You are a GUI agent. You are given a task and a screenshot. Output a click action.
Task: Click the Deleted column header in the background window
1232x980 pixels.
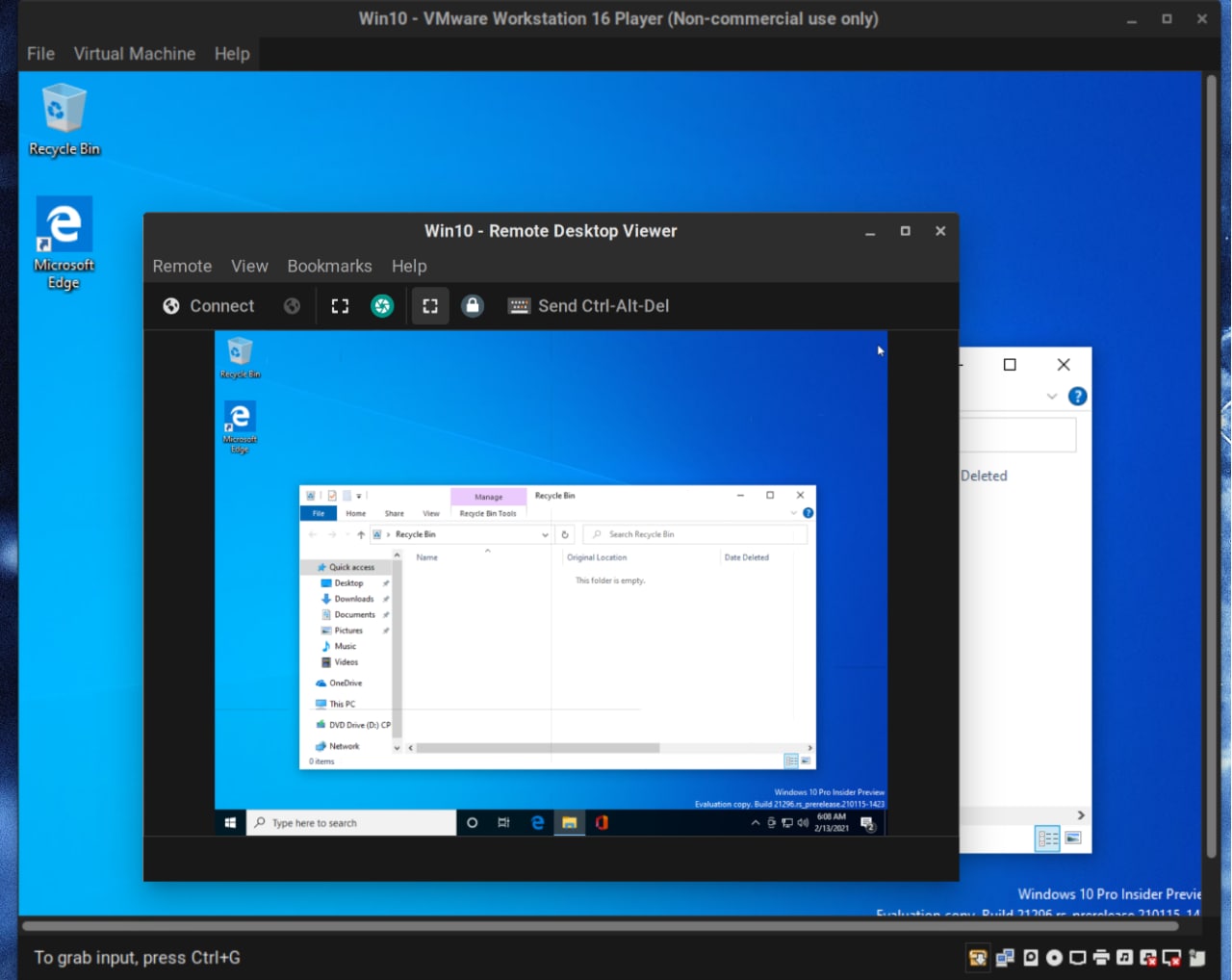(984, 476)
